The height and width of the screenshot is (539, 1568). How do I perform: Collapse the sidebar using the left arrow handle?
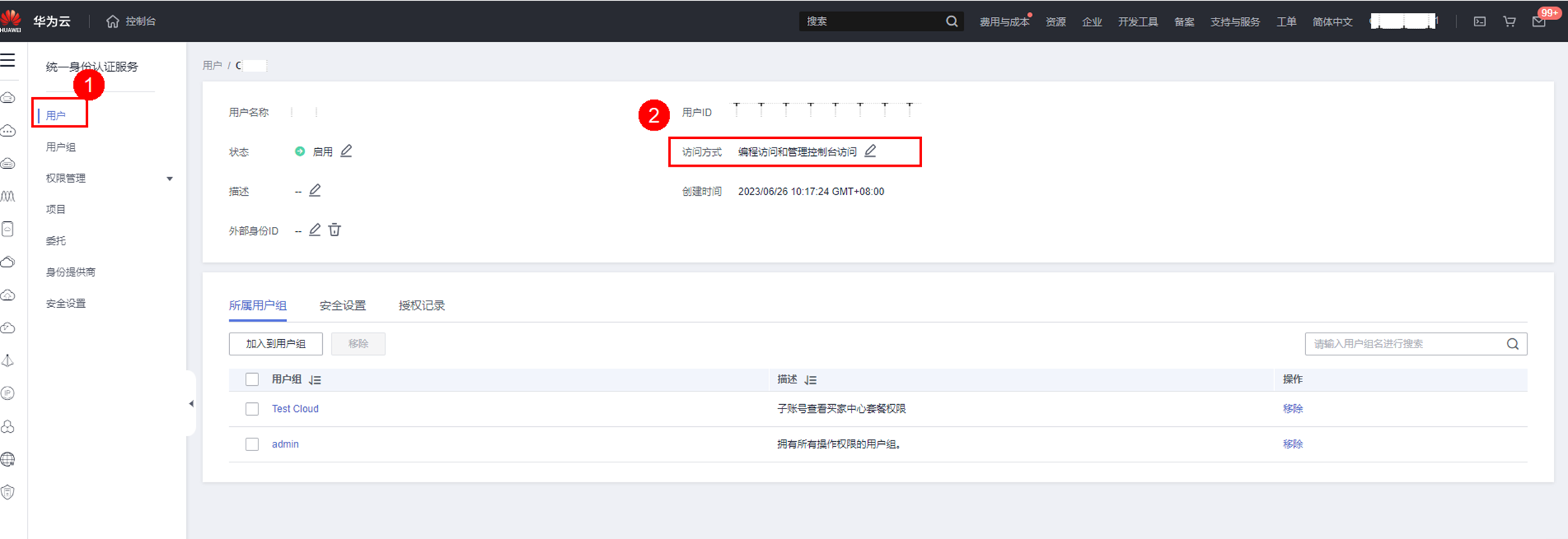point(191,404)
